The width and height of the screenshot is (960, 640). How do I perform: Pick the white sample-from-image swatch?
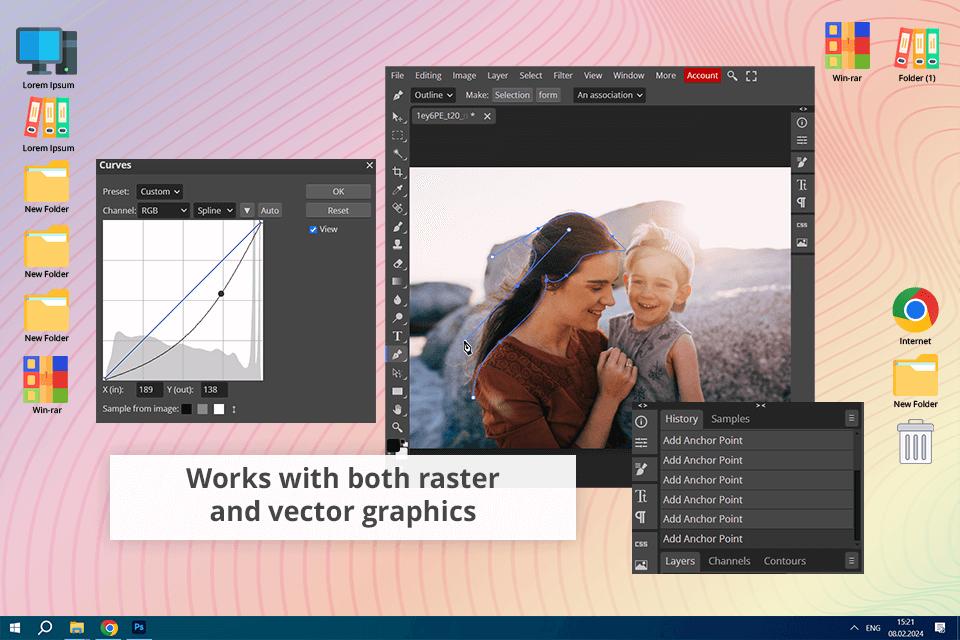(x=219, y=409)
